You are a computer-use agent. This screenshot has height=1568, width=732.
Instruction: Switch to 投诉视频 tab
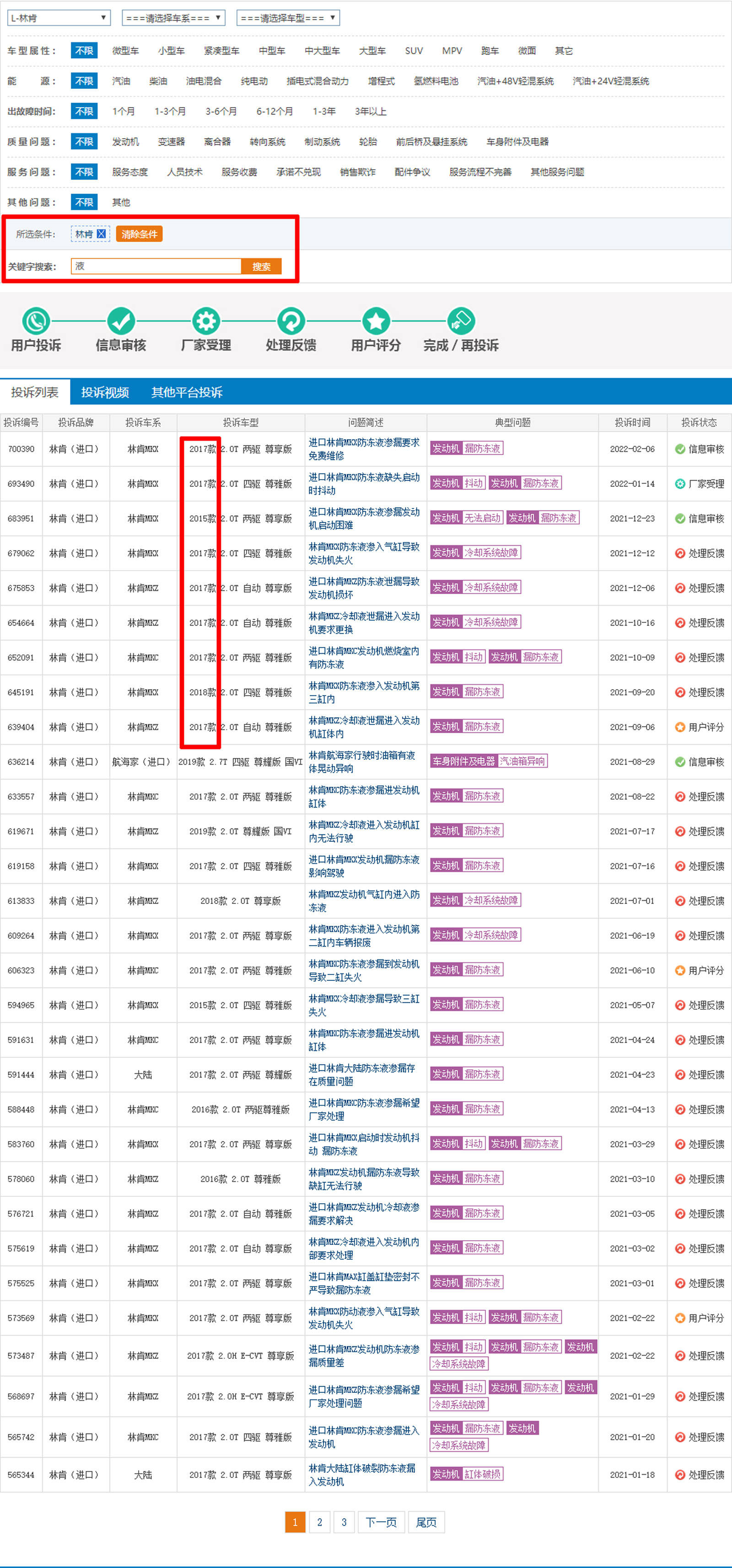tap(105, 392)
